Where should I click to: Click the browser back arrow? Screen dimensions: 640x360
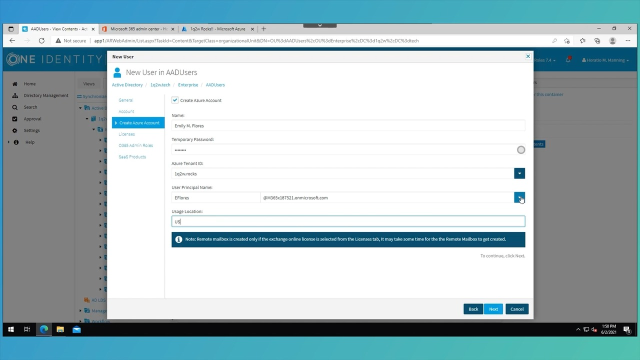(x=12, y=41)
